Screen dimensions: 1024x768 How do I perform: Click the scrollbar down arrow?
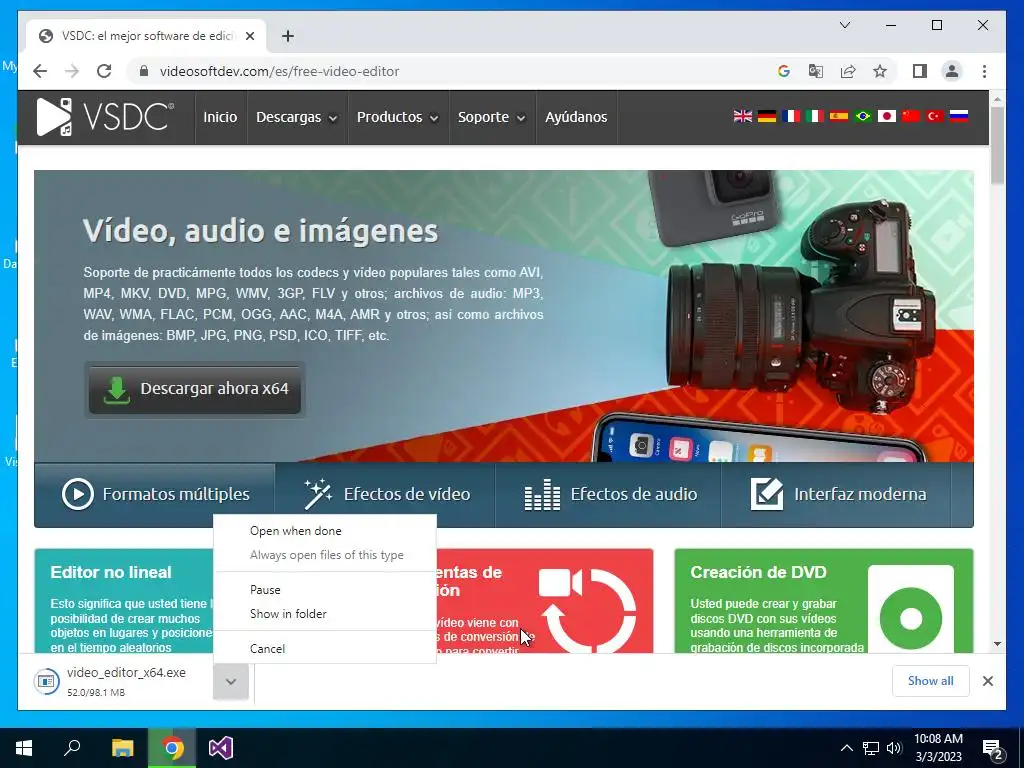tap(997, 644)
